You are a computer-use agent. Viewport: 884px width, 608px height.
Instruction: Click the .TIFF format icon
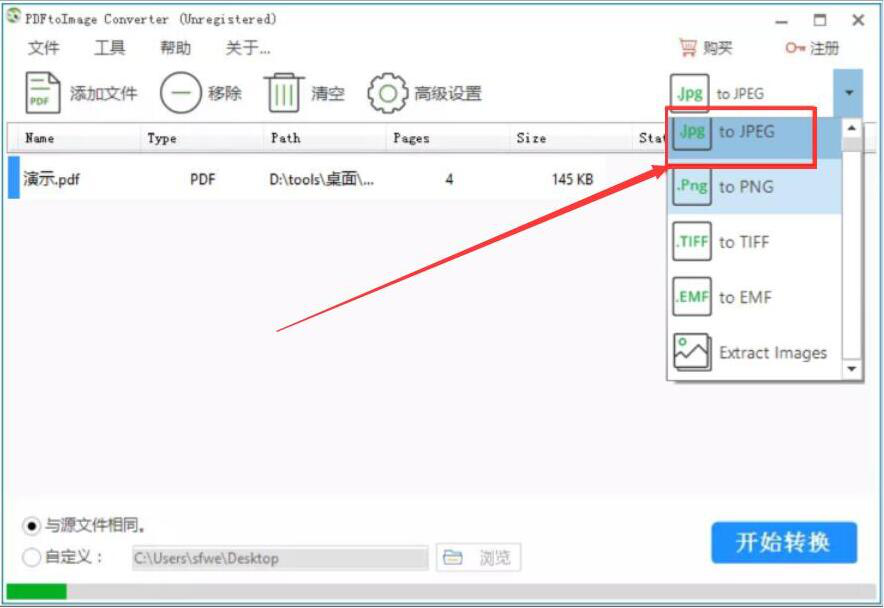pos(692,241)
